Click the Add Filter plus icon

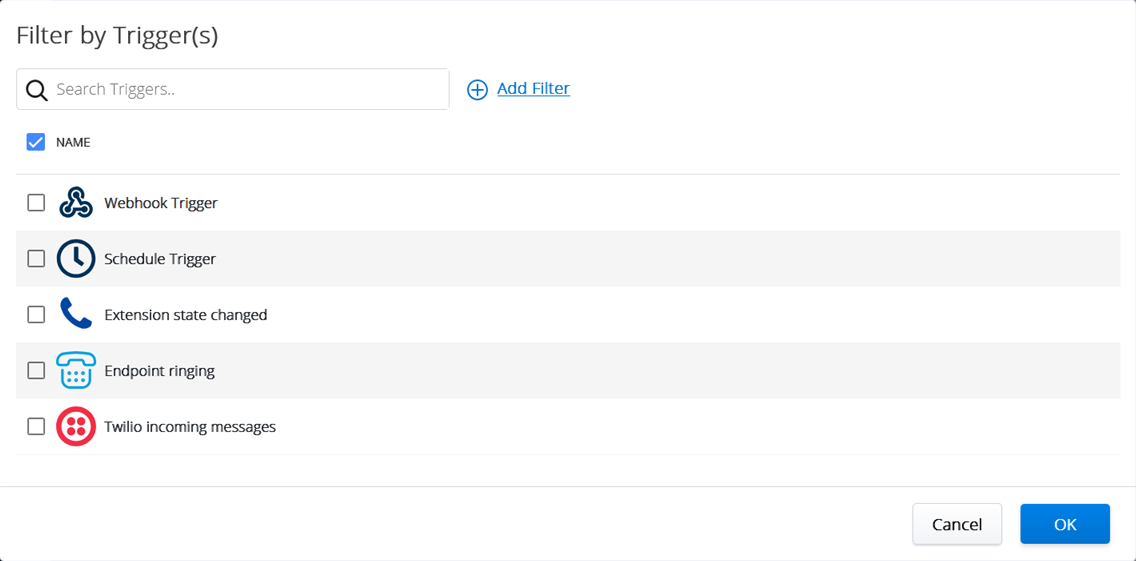478,90
